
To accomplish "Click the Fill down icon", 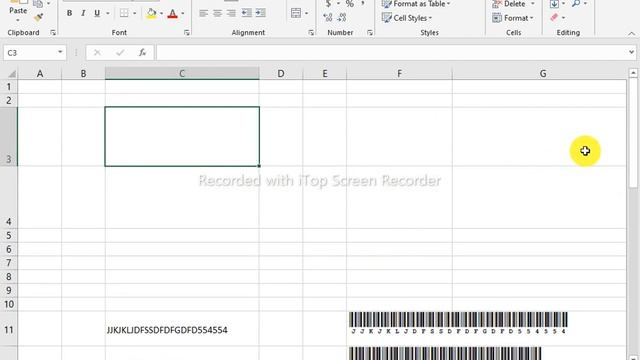I will (554, 4).
